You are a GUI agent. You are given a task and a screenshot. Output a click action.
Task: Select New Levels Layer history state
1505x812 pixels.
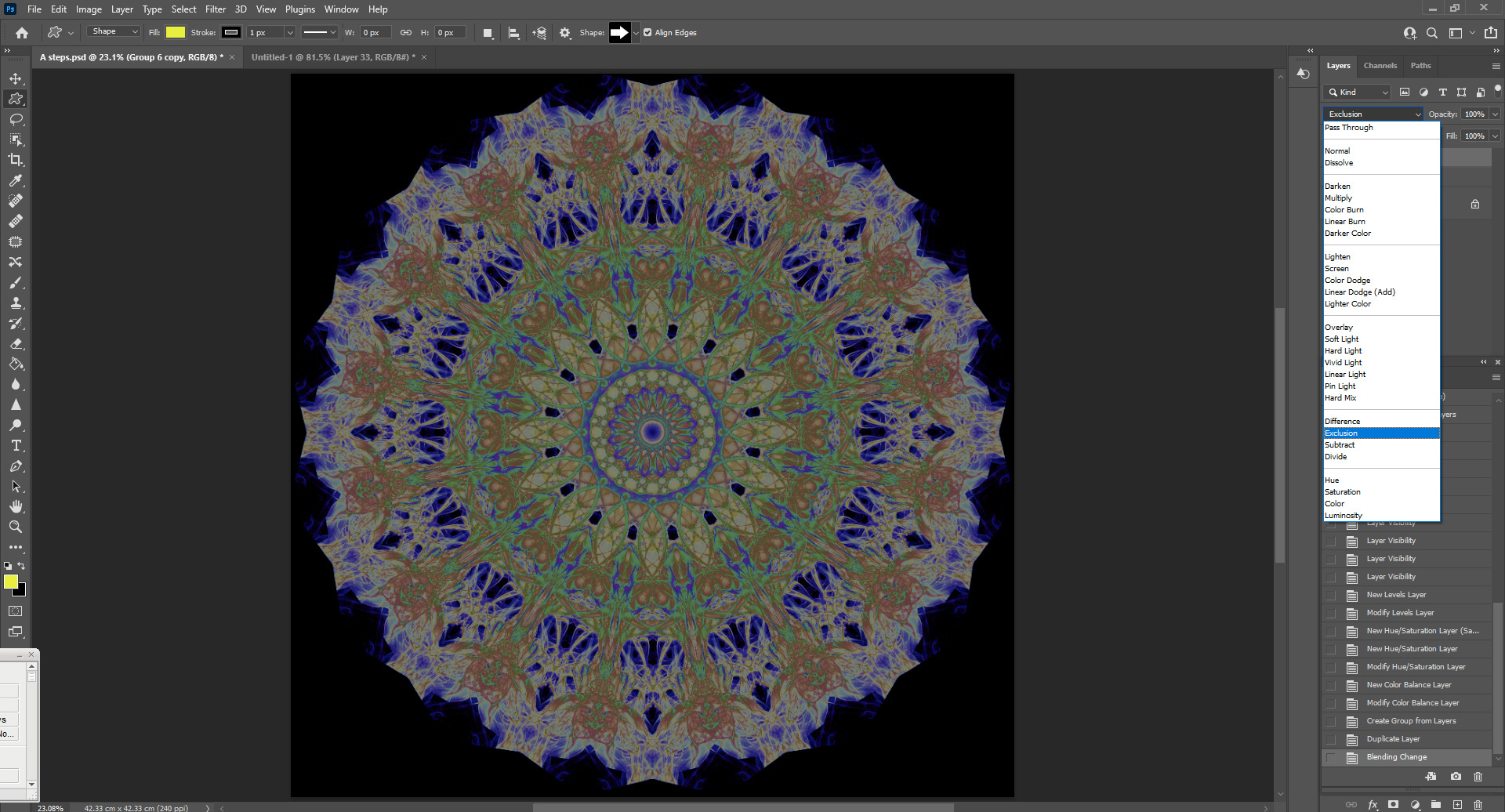1396,595
